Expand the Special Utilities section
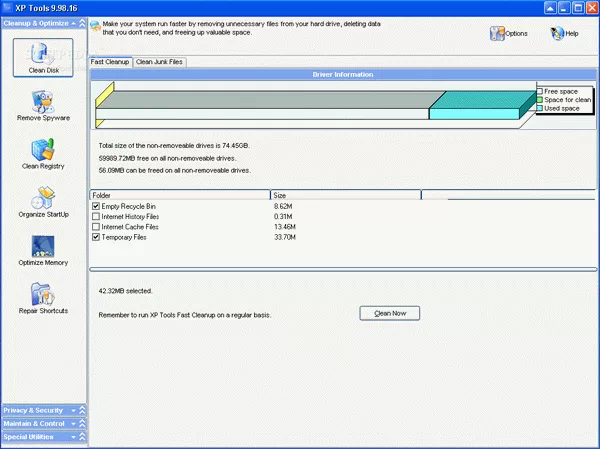The image size is (600, 449). [82, 437]
